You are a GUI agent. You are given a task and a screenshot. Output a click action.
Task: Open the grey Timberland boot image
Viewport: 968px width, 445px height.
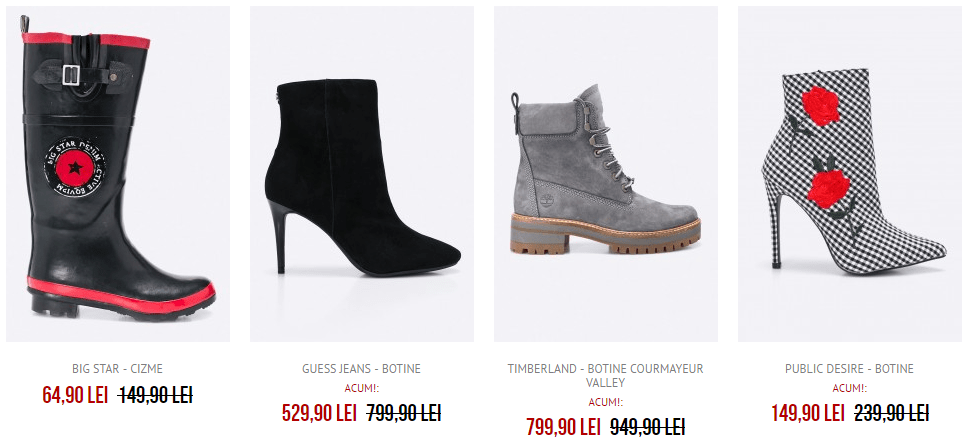pyautogui.click(x=606, y=173)
